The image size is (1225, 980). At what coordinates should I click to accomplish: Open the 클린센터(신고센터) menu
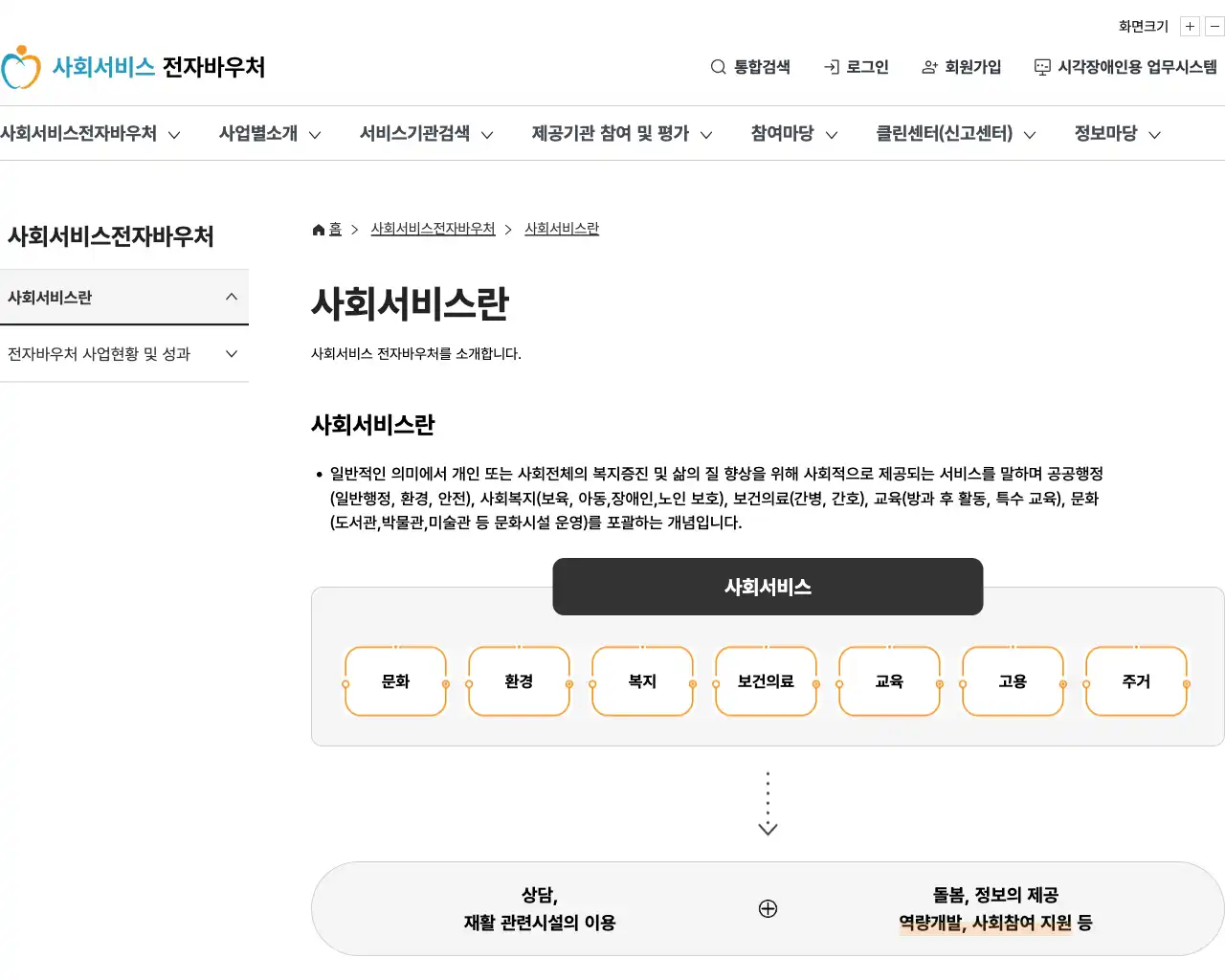952,133
